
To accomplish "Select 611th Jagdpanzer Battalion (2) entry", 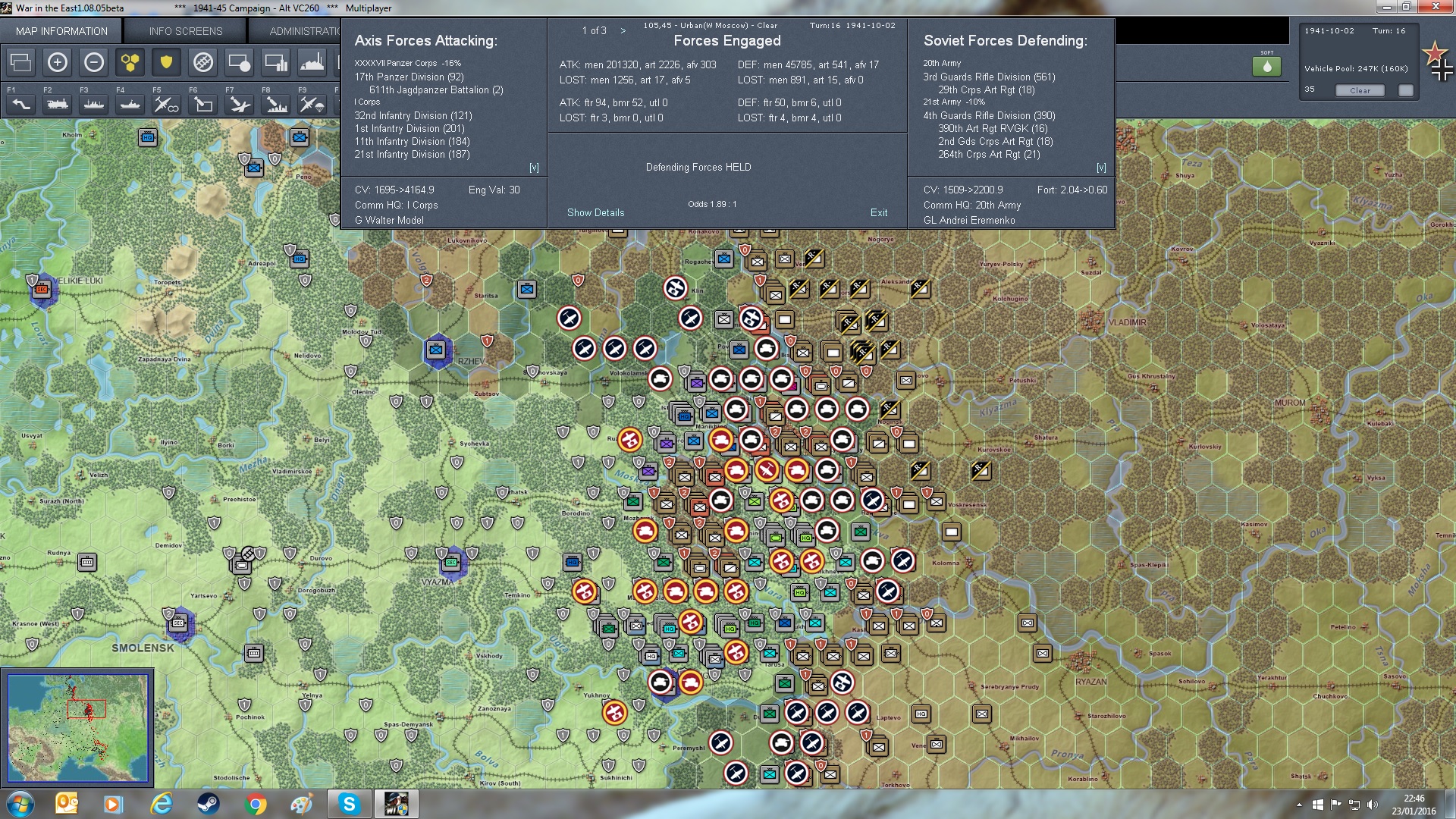I will [x=436, y=90].
